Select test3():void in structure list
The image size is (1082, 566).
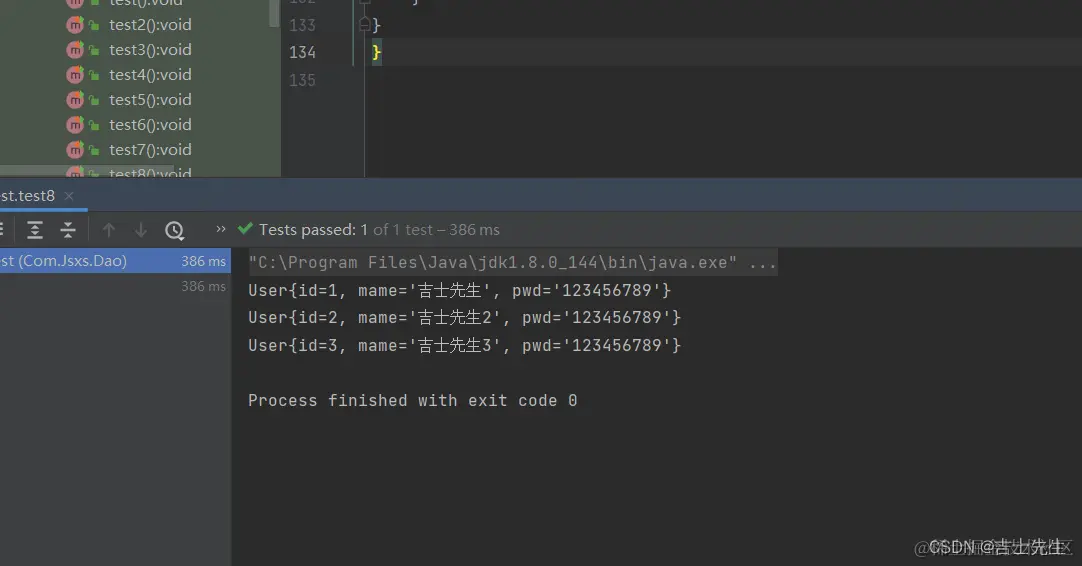150,50
